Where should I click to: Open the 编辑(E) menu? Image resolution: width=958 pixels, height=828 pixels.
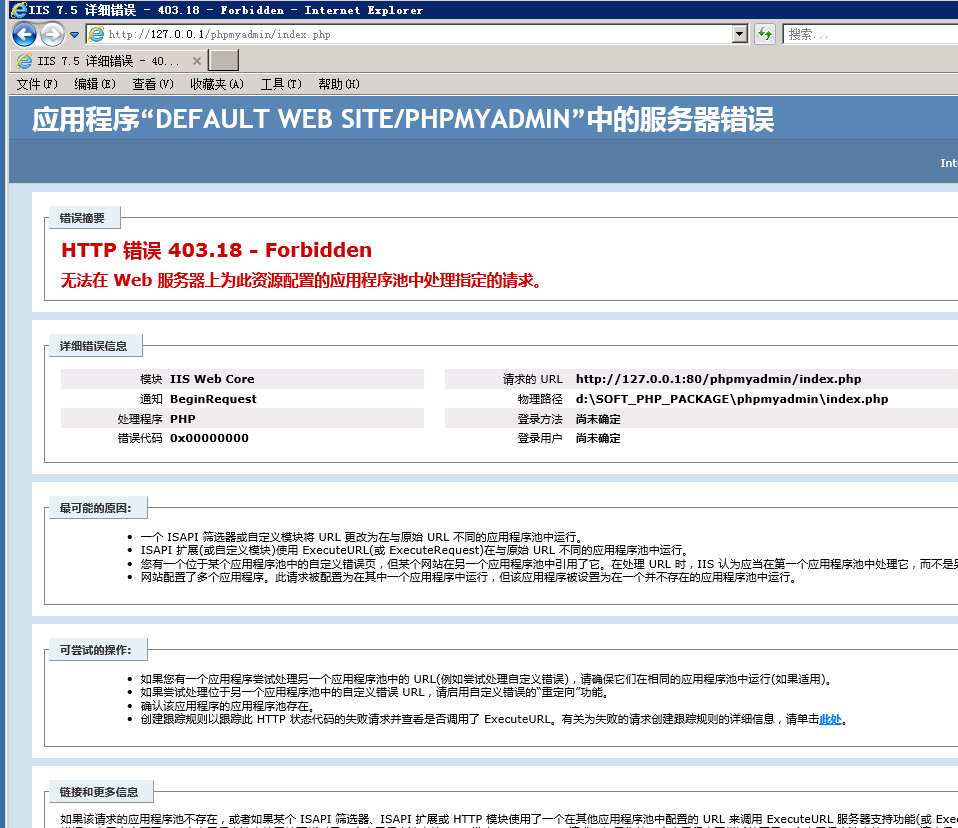point(95,84)
